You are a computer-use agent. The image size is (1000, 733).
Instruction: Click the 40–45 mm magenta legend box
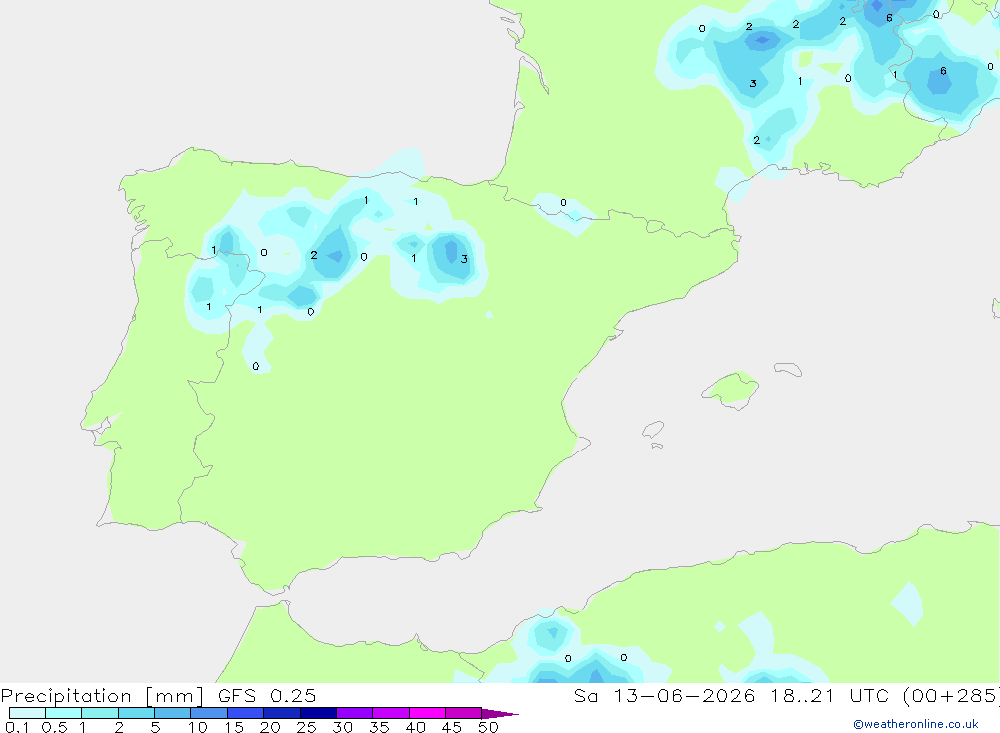[427, 713]
